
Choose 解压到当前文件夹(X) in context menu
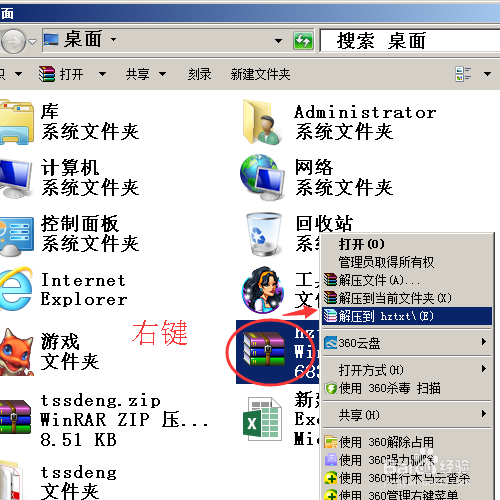click(407, 298)
